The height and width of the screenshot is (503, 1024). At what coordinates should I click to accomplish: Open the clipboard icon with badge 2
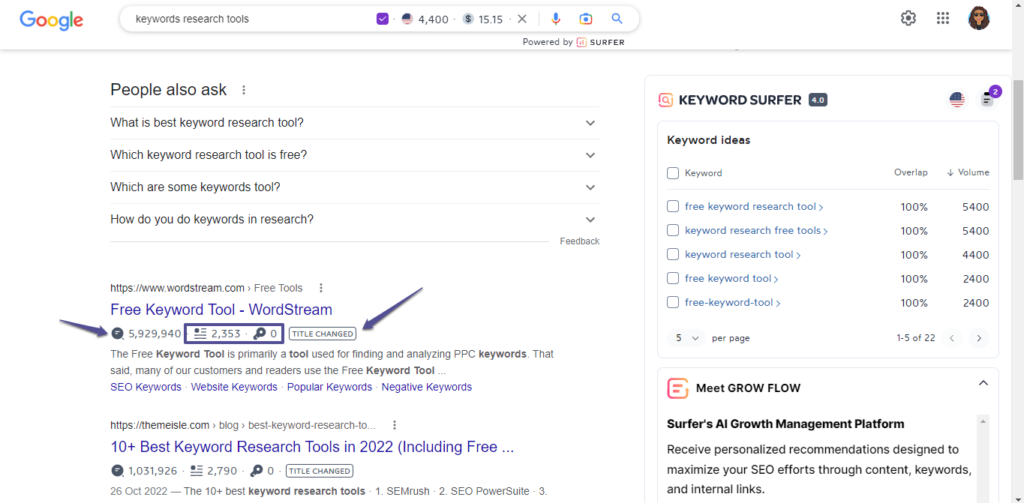pyautogui.click(x=988, y=99)
